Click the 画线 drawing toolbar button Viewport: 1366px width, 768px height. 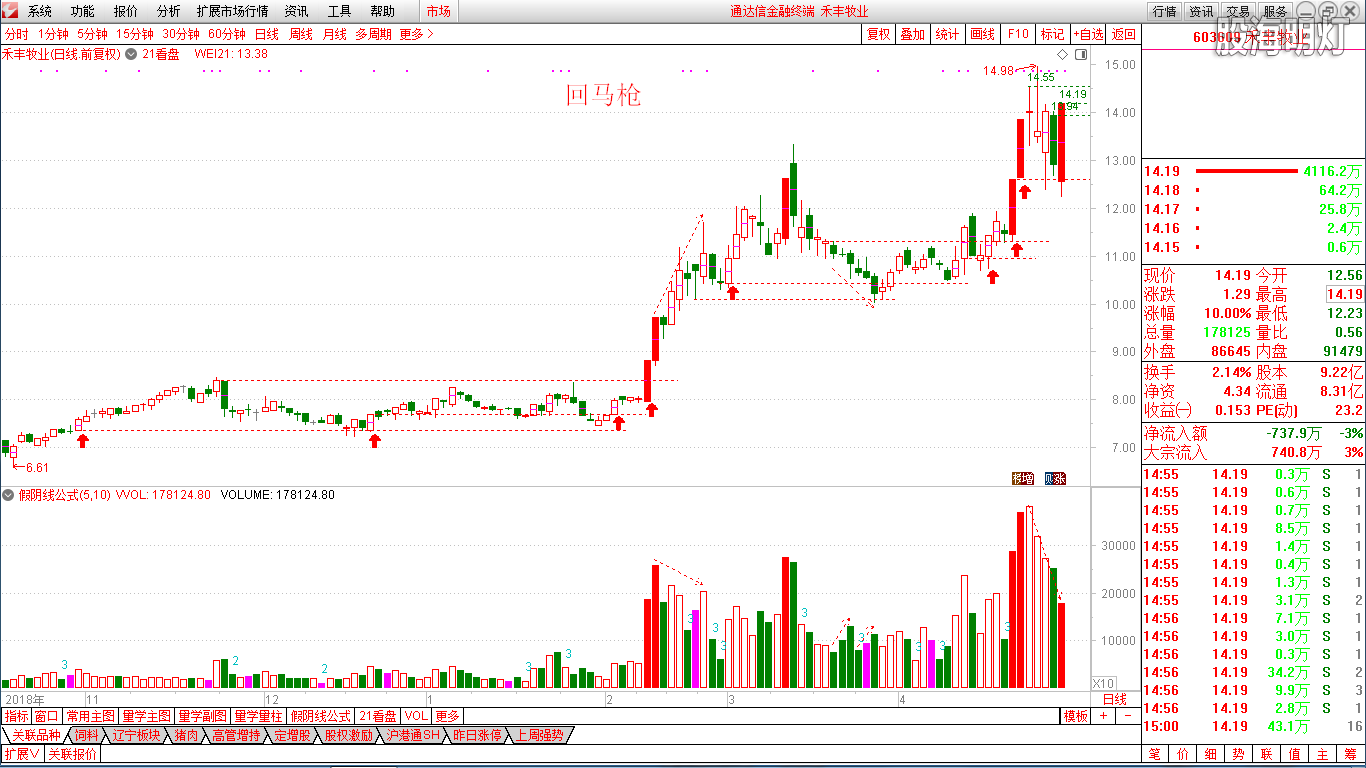point(982,34)
